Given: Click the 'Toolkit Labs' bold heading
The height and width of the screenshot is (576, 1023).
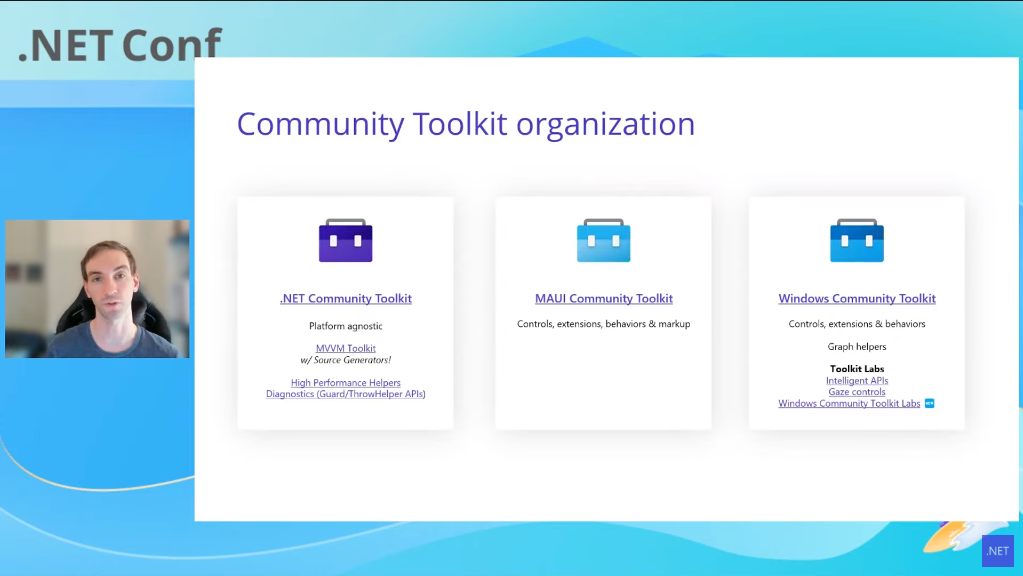Looking at the screenshot, I should pyautogui.click(x=857, y=369).
